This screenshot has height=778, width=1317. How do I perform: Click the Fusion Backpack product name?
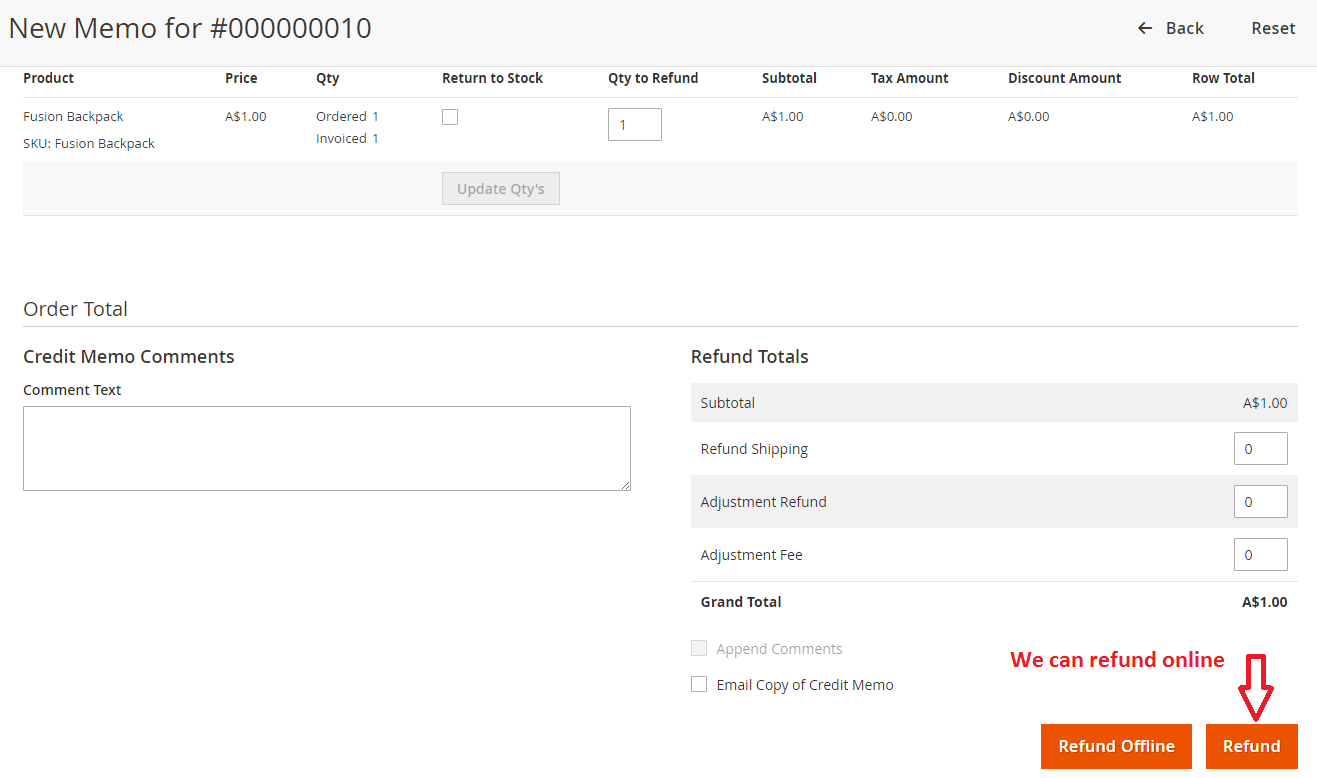point(73,117)
